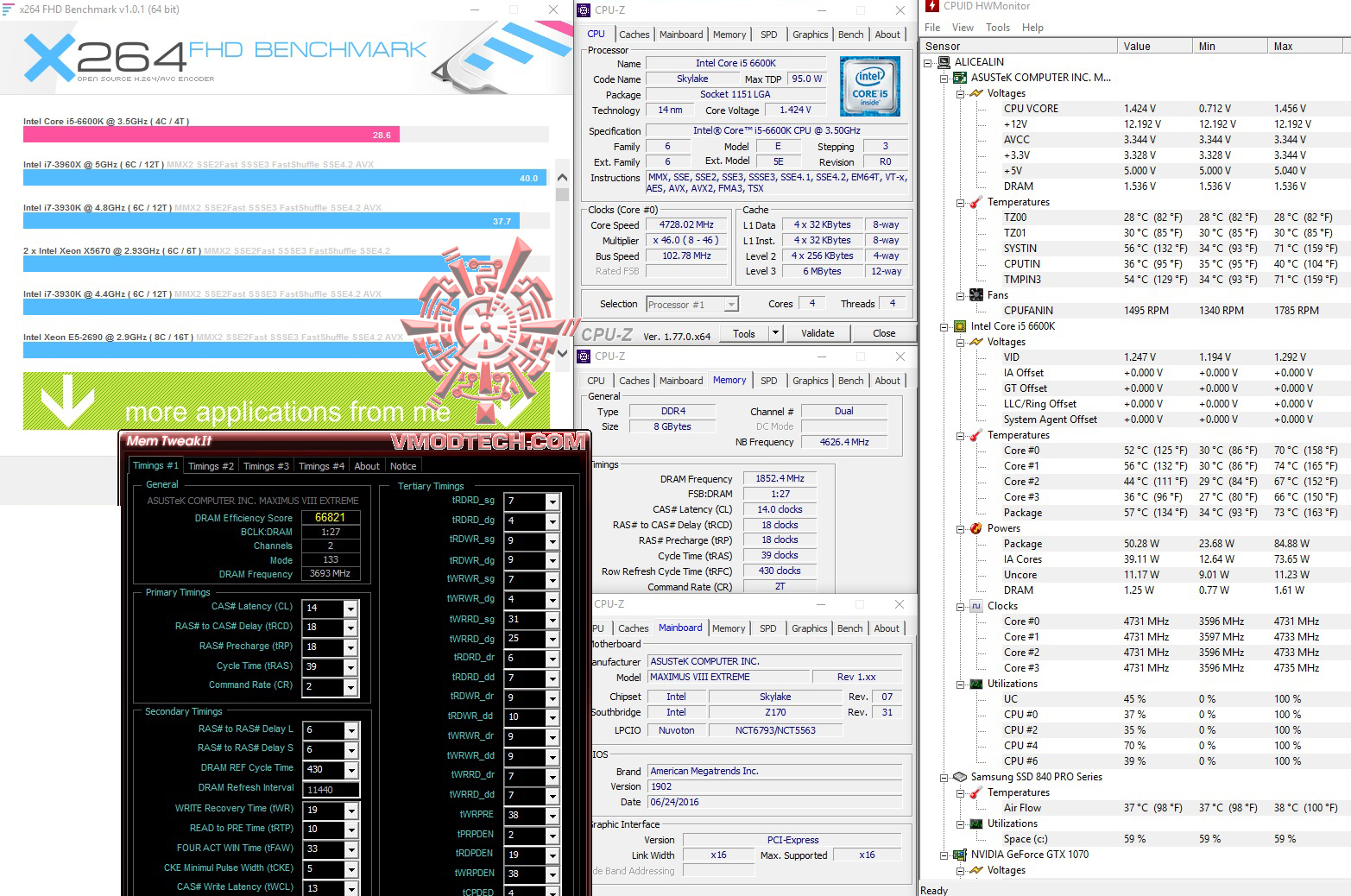Click the Temperatures thermometer icon under ASUSTeK
1351x896 pixels.
point(976,202)
